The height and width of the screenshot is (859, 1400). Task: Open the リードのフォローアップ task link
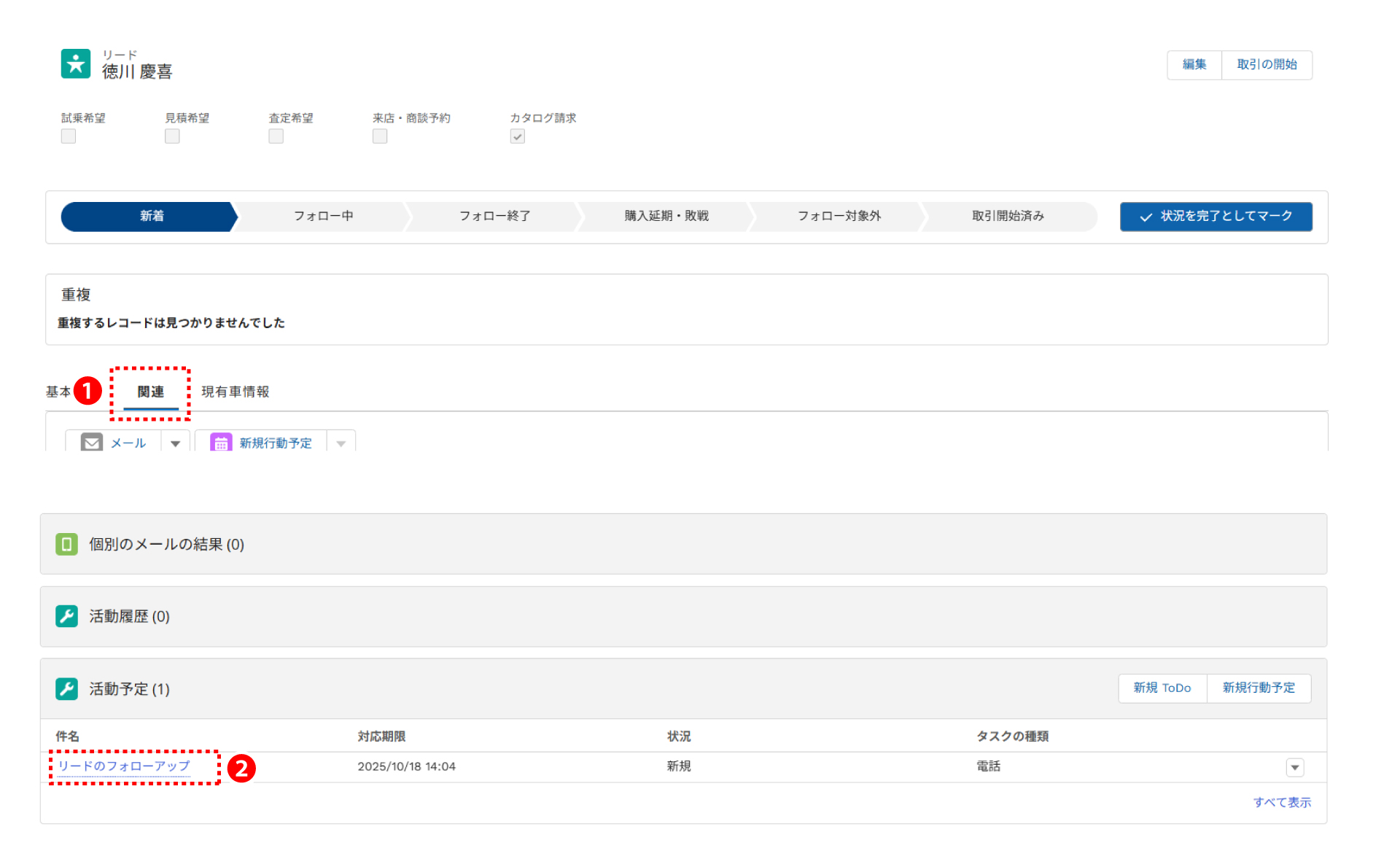pyautogui.click(x=124, y=766)
